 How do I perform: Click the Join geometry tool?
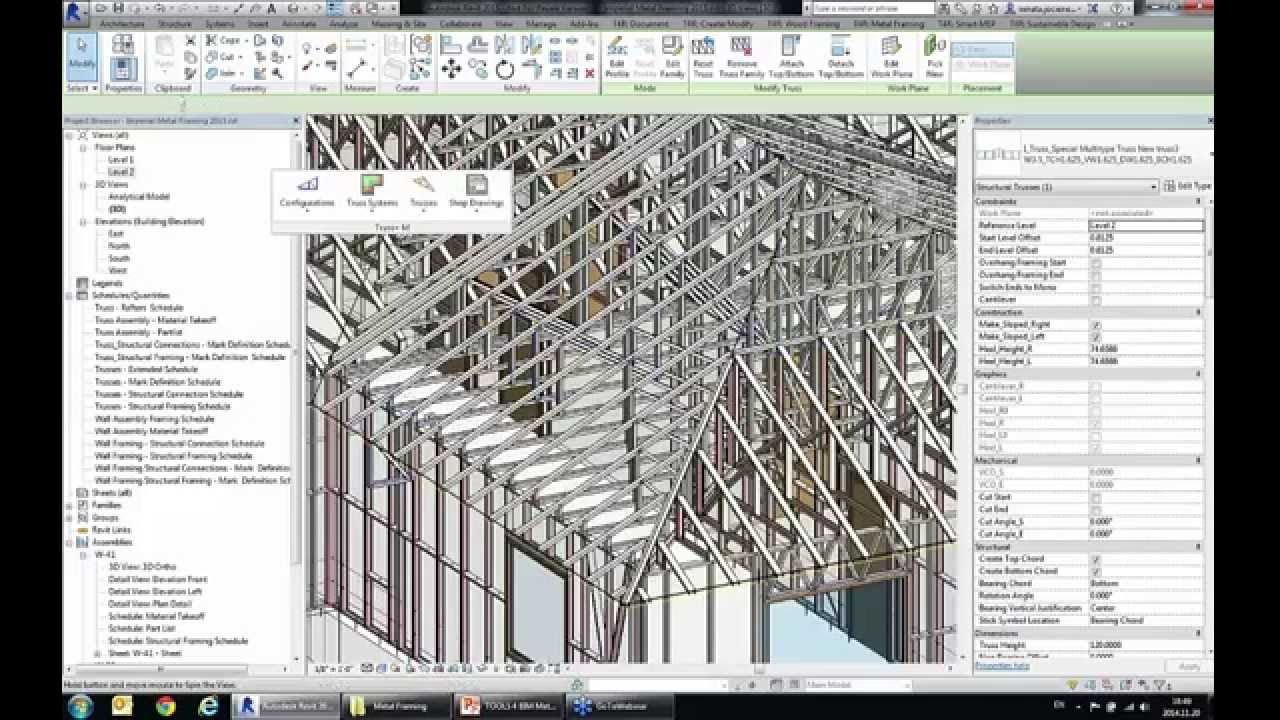tap(222, 73)
